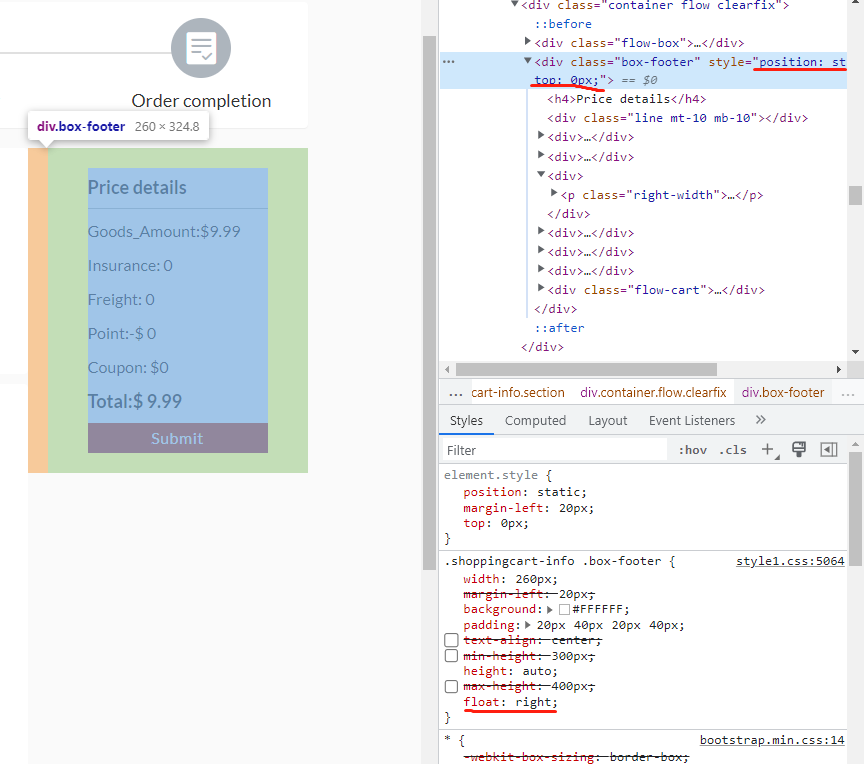This screenshot has width=864, height=764.
Task: Select cart-info.section breadcrumb
Action: (x=517, y=393)
